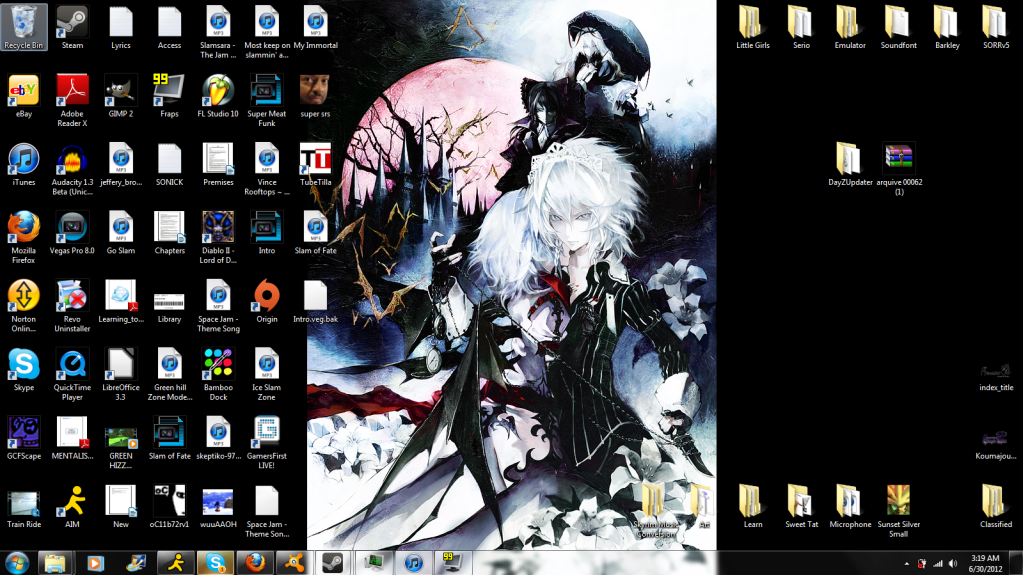
Task: Open the QuickTime Player shortcut
Action: click(x=72, y=374)
